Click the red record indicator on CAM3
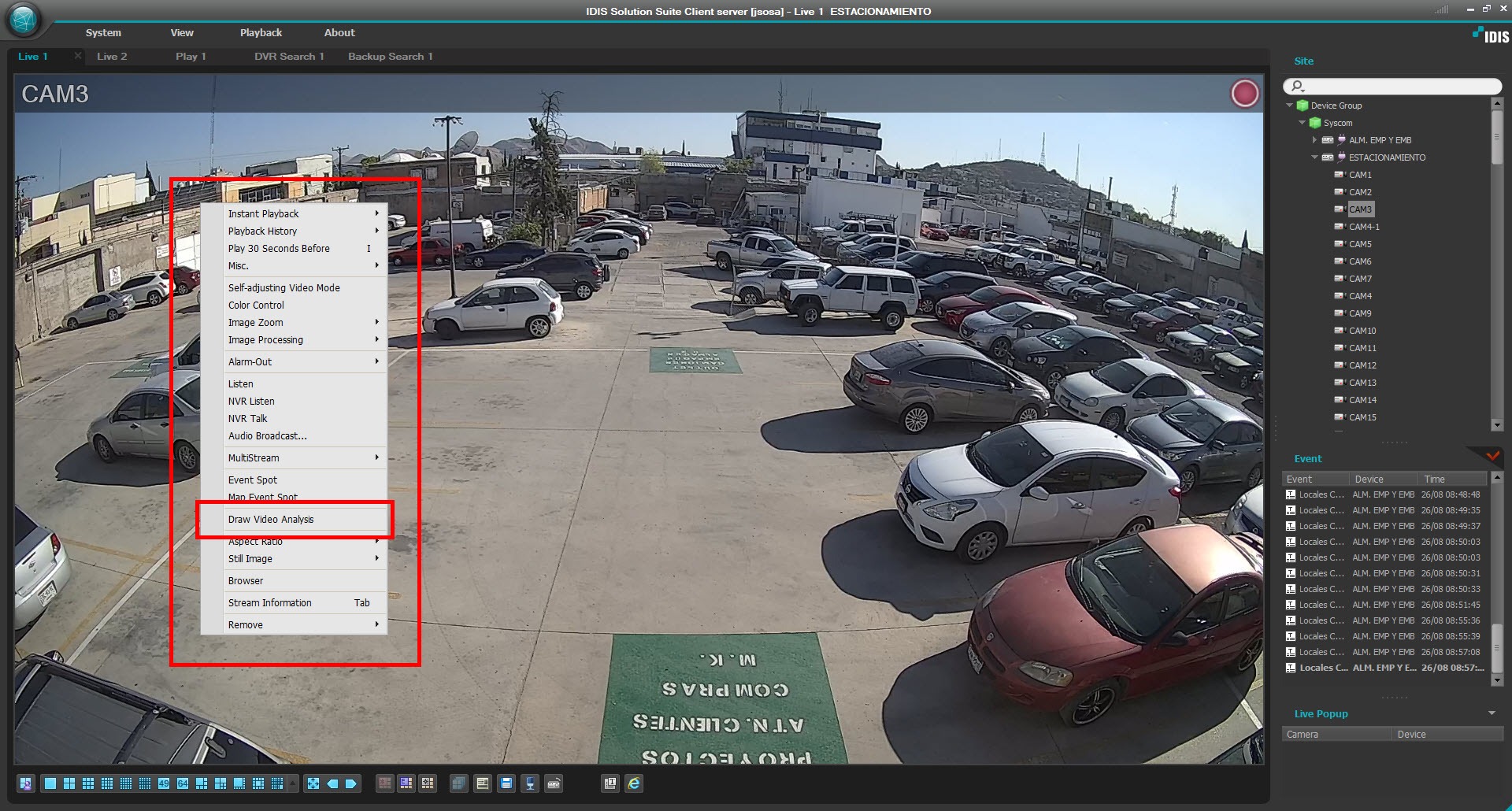Viewport: 1512px width, 811px height. (1245, 94)
